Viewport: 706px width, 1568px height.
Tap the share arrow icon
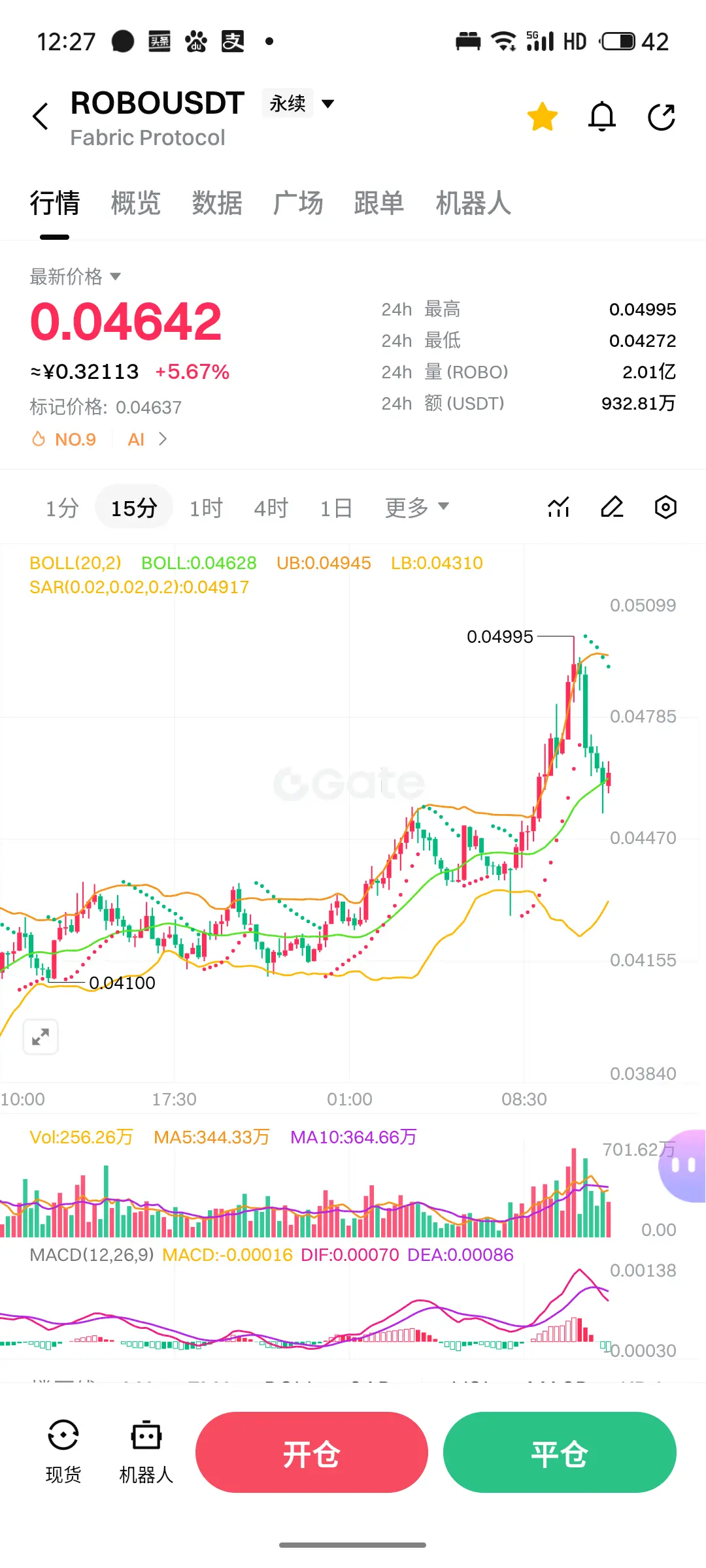click(662, 117)
